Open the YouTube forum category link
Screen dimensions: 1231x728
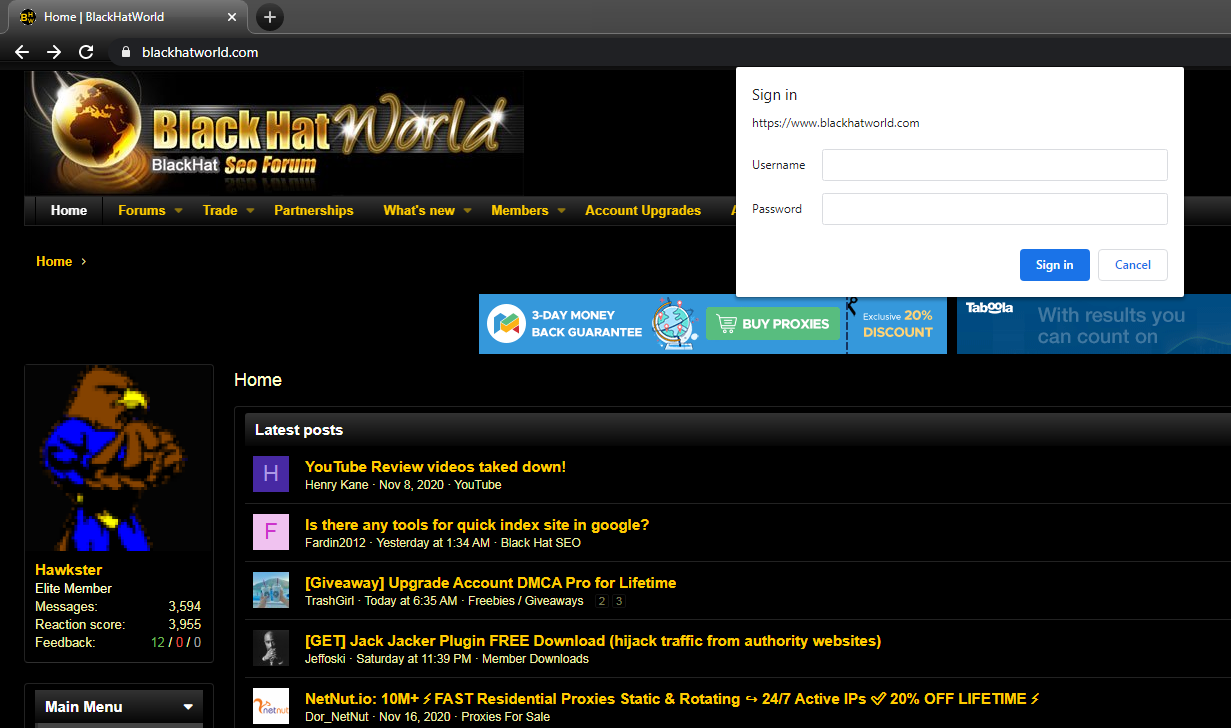click(478, 485)
